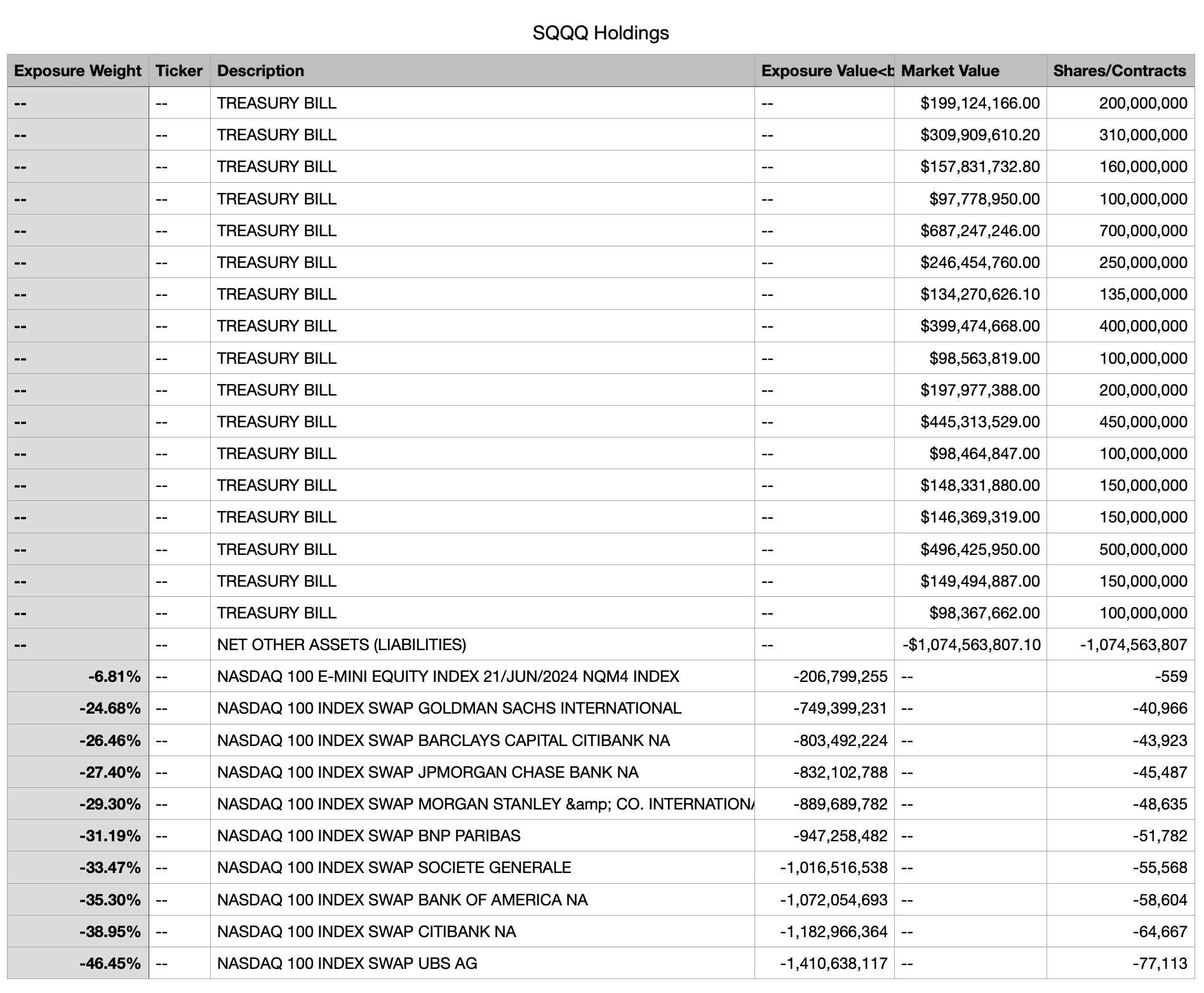Click exposure value -206,799,255
Screen dimensions: 1204x993
824,676
